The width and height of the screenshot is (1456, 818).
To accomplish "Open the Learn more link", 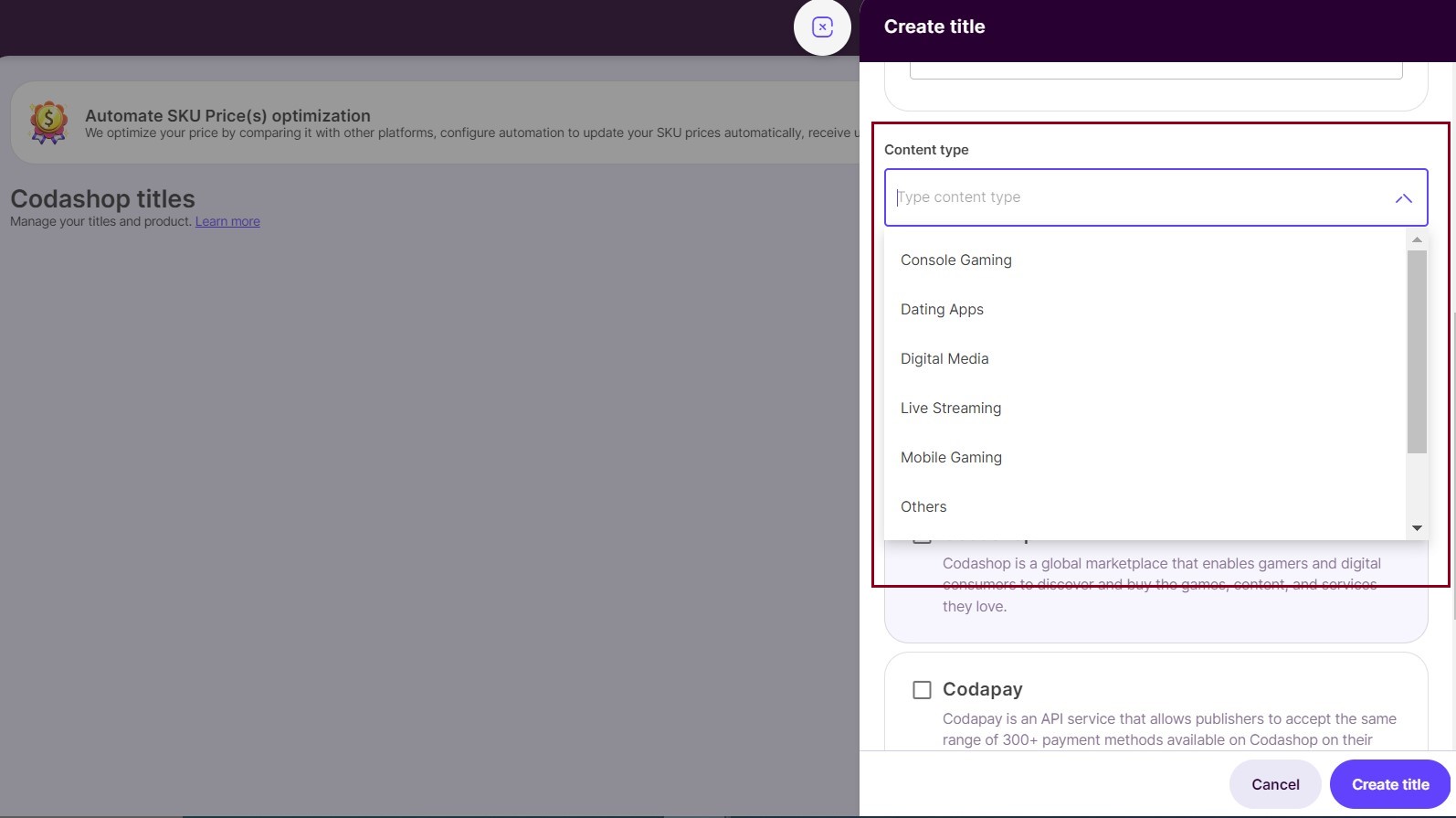I will pos(227,221).
